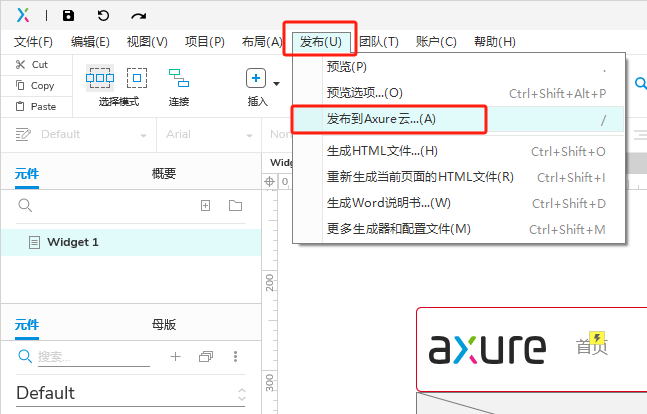This screenshot has height=414, width=647.
Task: Select the Widget 1 page
Action: coord(131,242)
